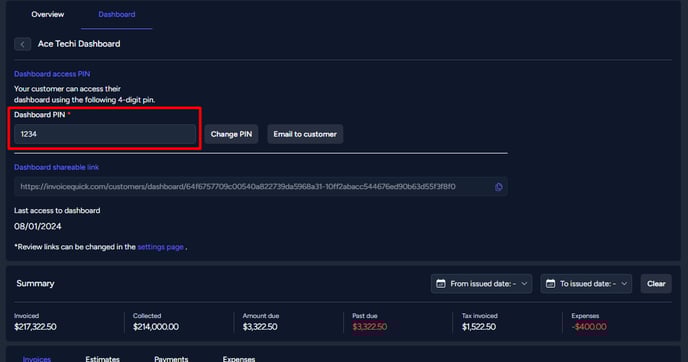Viewport: 688px width, 362px height.
Task: Click the Dashboard shareable link heading
Action: 56,167
